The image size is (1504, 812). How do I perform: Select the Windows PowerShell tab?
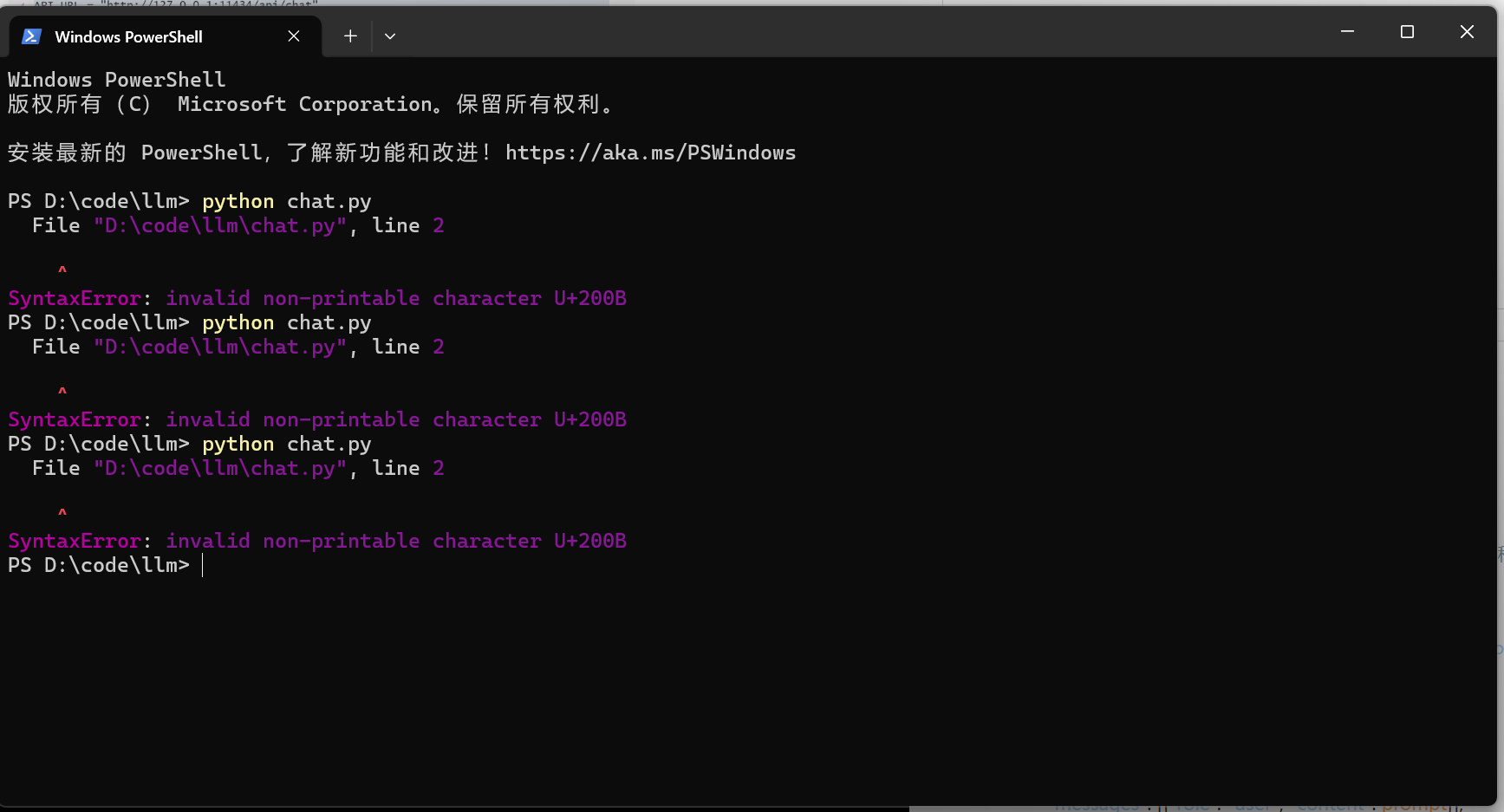[165, 36]
